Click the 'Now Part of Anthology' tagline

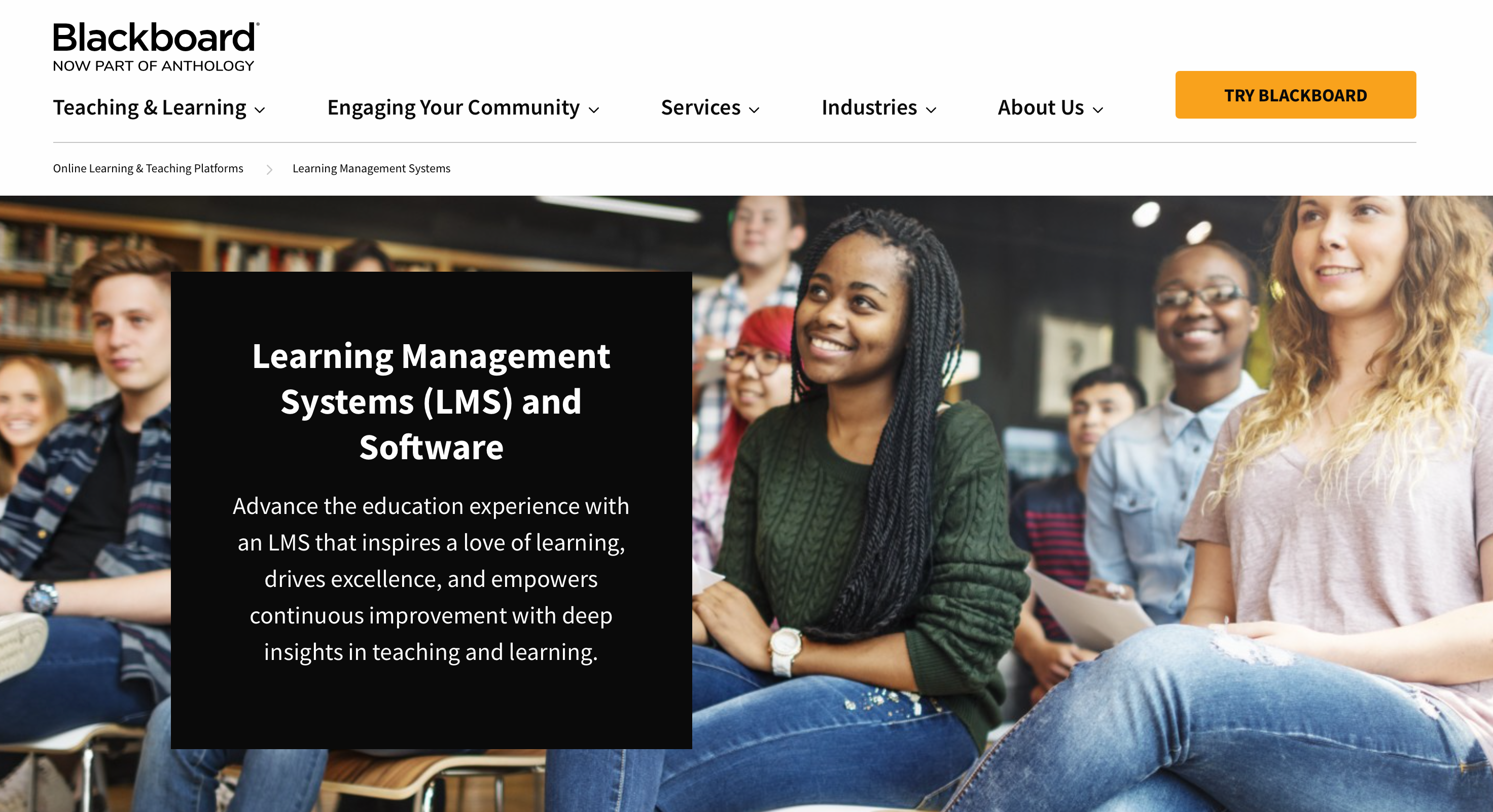tap(154, 66)
